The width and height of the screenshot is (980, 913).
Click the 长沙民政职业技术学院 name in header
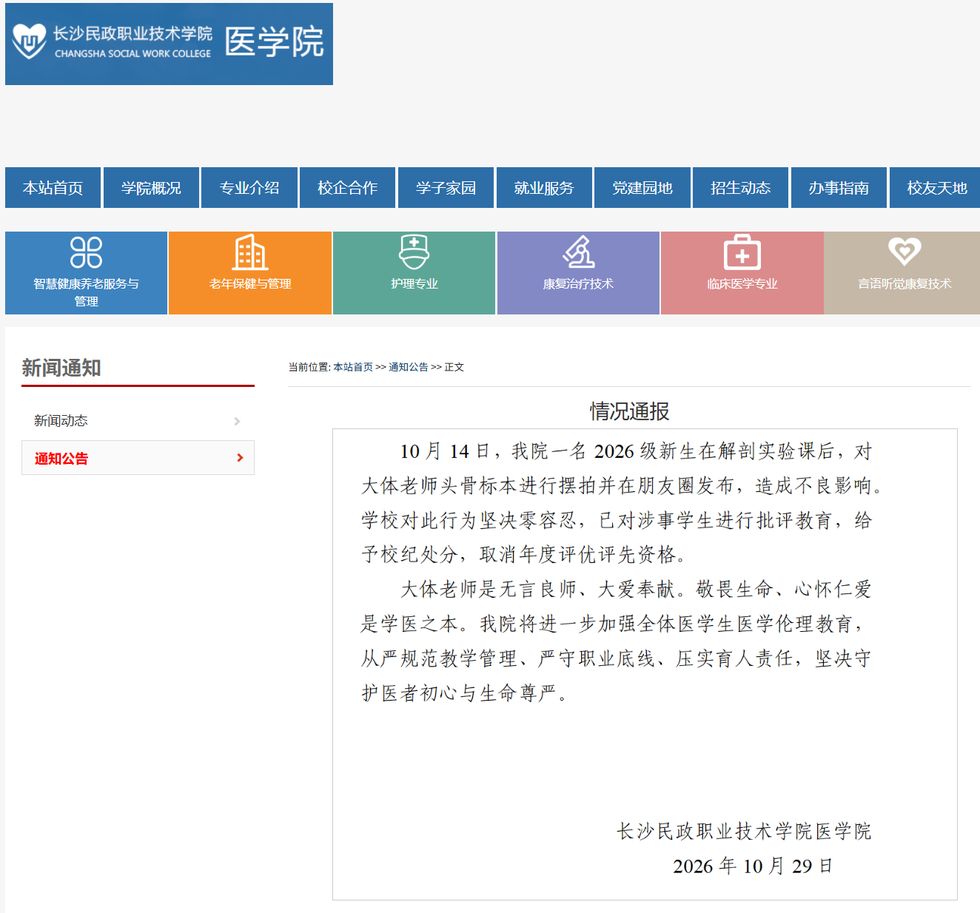click(x=132, y=33)
